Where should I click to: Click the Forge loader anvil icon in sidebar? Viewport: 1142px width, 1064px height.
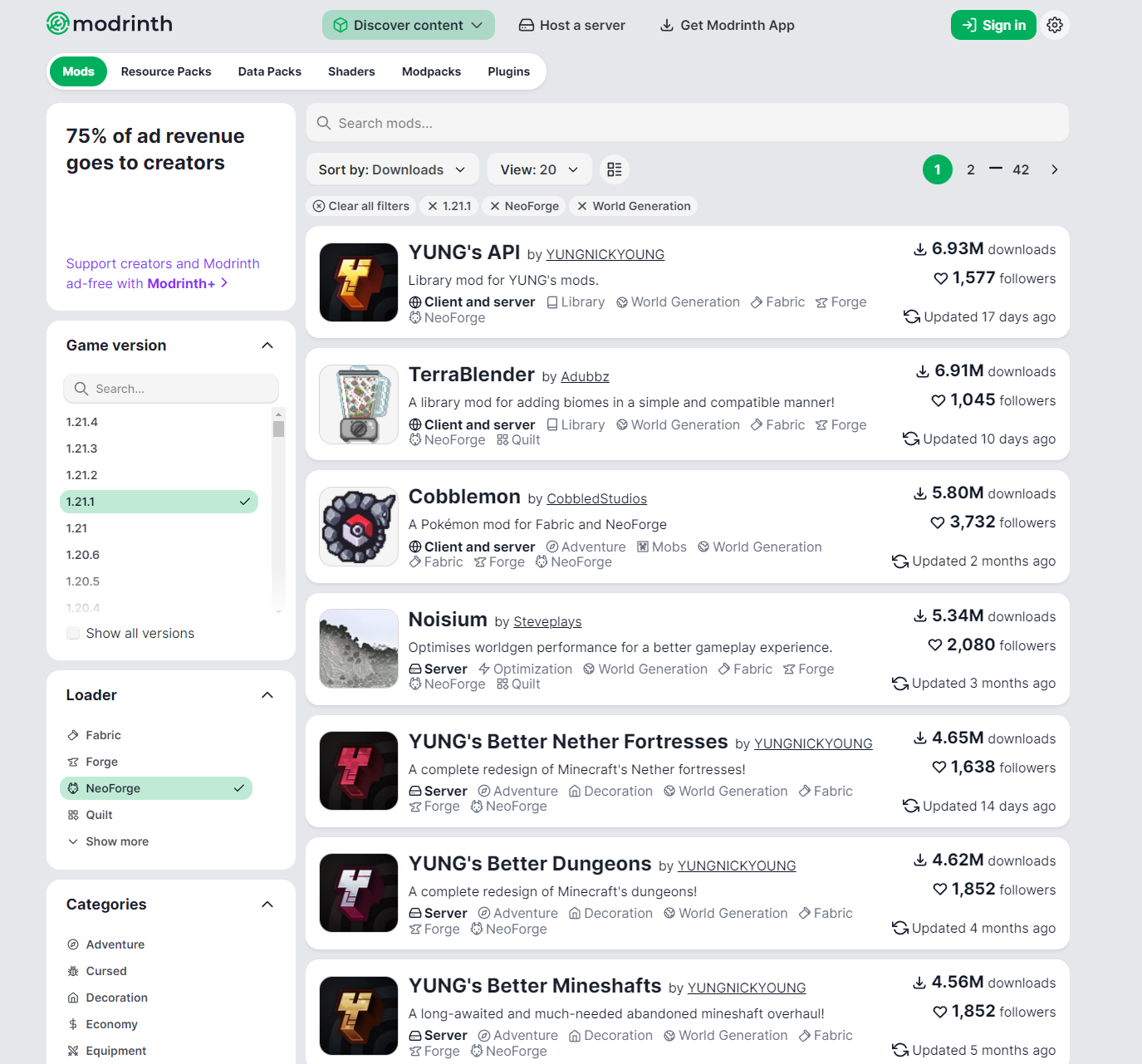pyautogui.click(x=73, y=762)
